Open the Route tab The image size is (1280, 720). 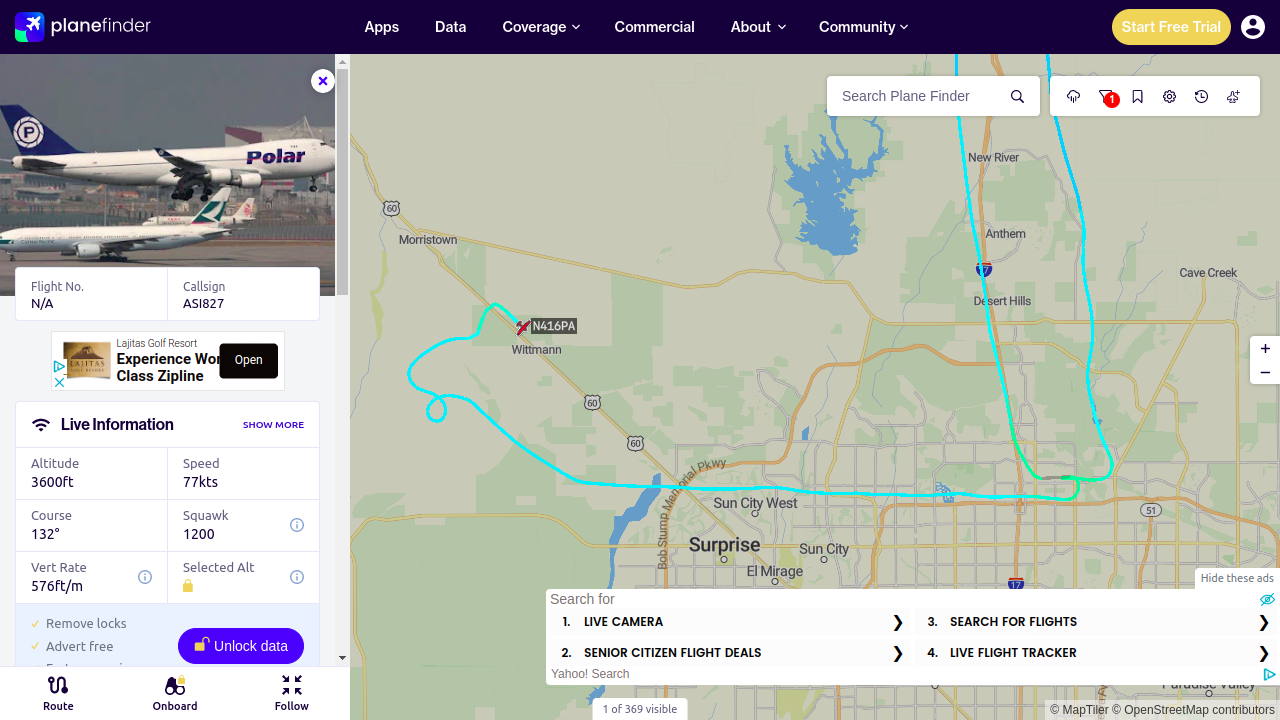tap(58, 692)
